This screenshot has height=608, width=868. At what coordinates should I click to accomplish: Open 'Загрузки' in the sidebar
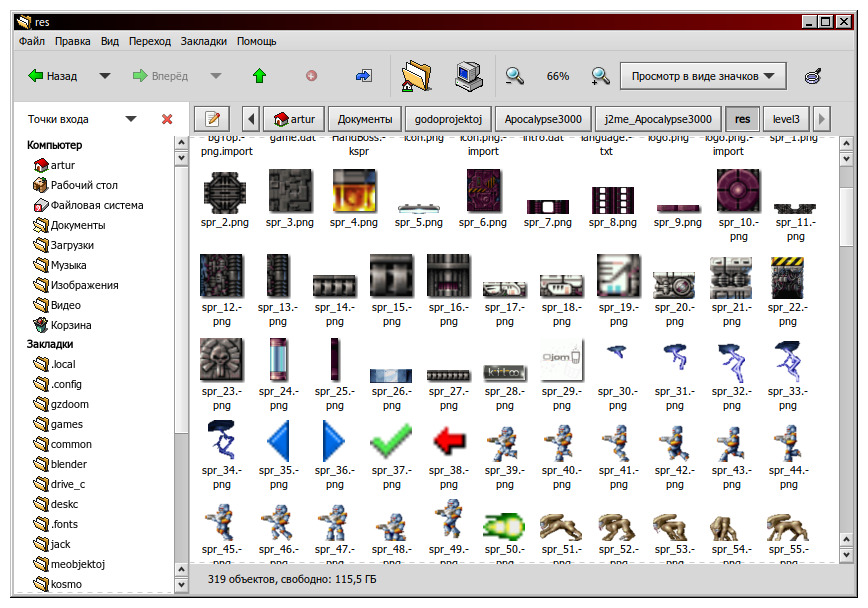[72, 245]
